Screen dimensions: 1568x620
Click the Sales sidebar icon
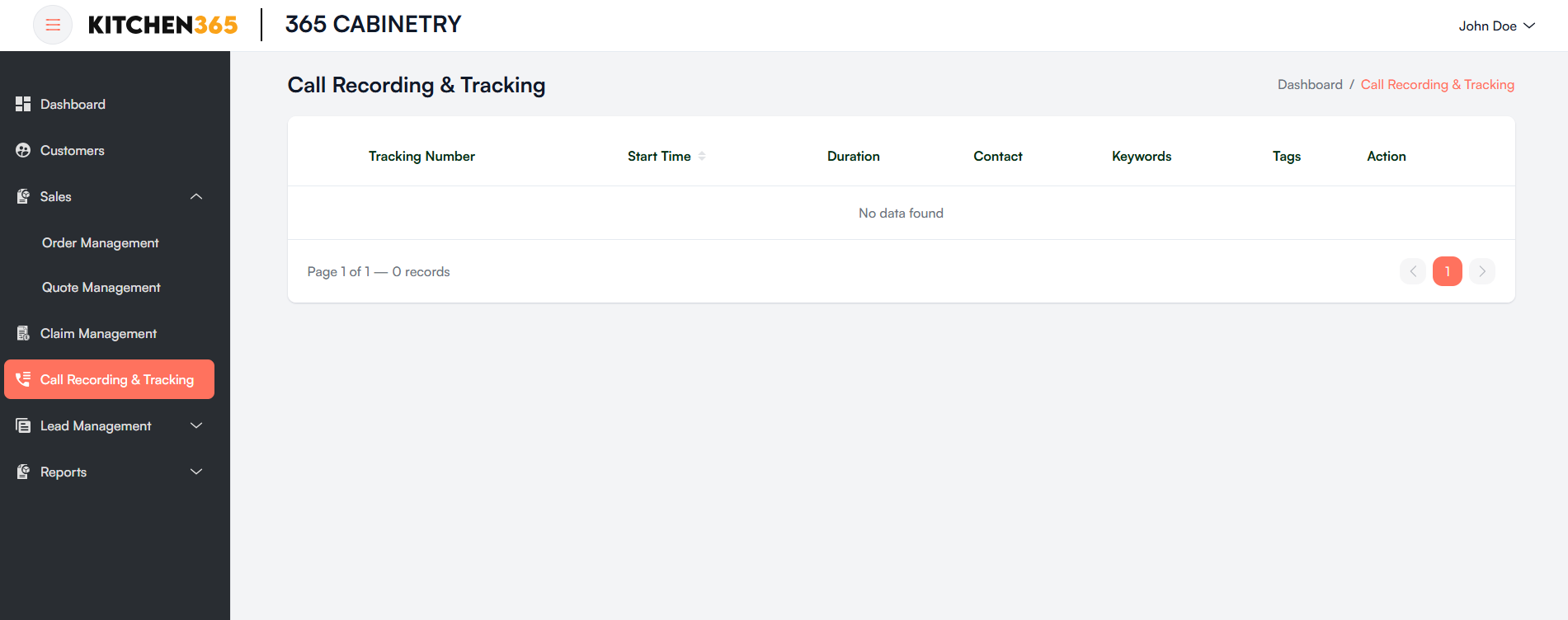(x=22, y=196)
